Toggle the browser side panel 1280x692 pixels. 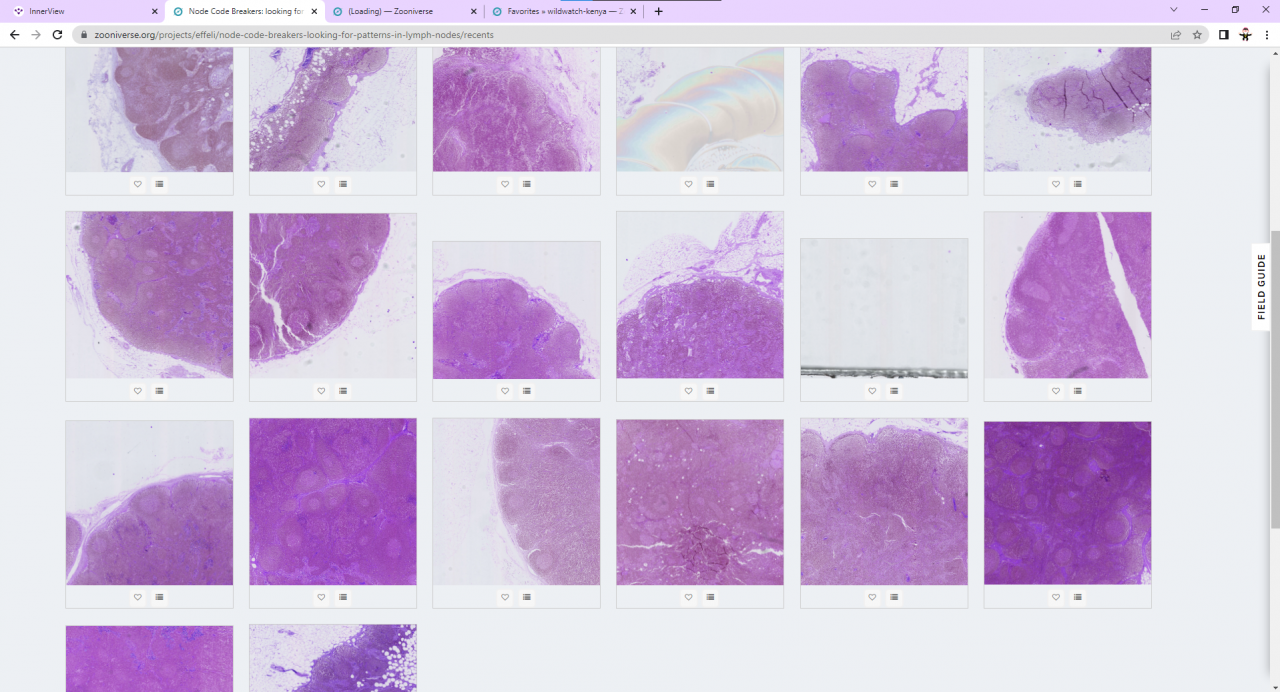(1223, 34)
